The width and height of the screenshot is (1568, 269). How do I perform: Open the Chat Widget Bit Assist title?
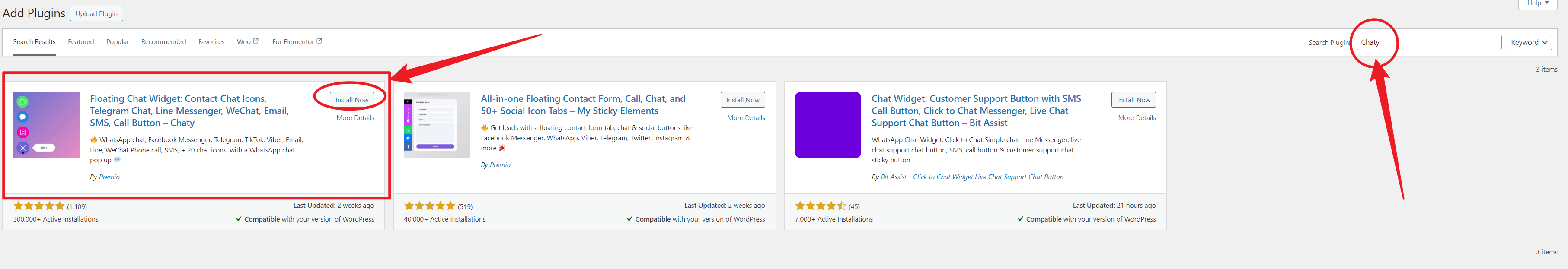click(x=976, y=111)
